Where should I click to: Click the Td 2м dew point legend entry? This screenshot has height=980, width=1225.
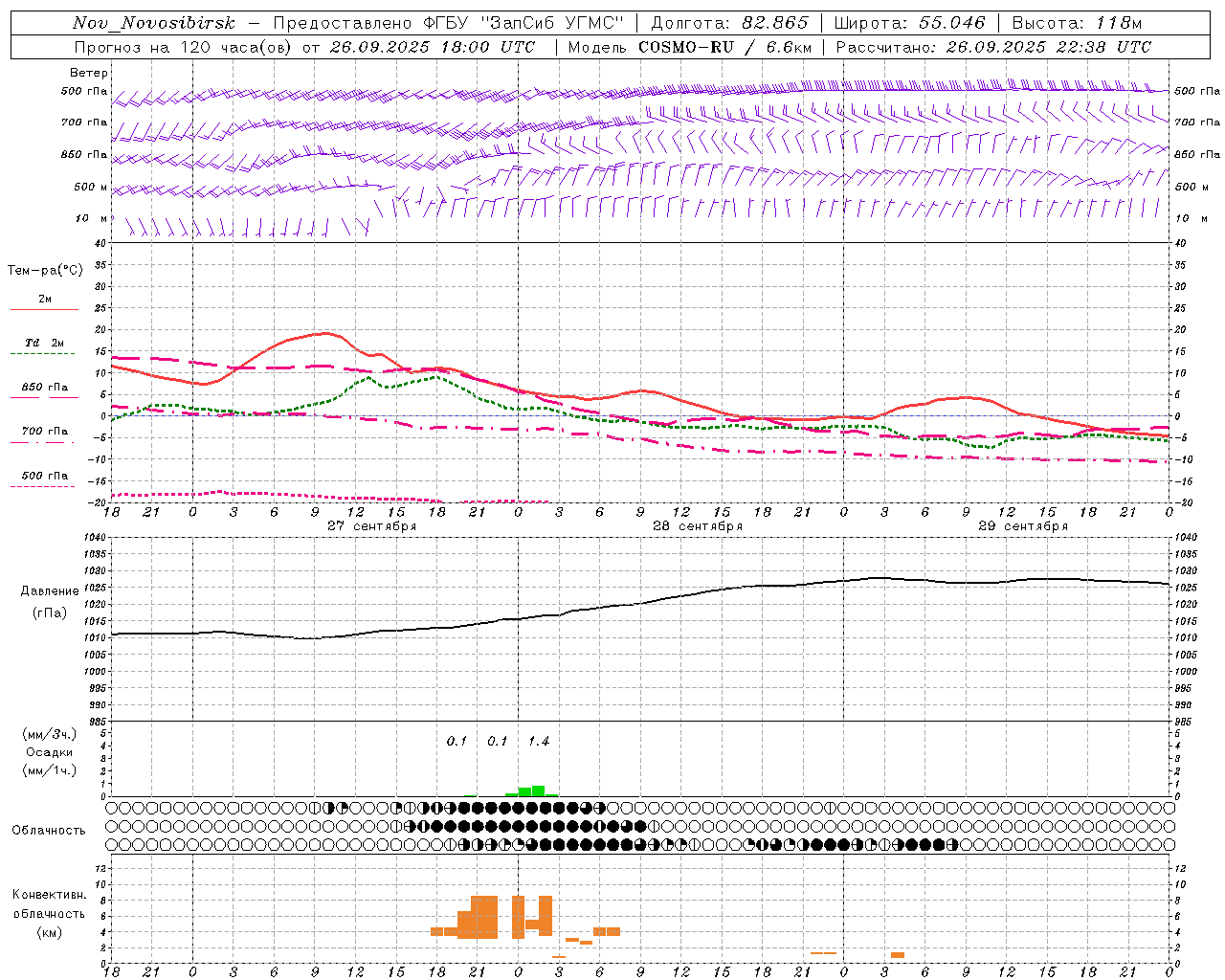coord(44,346)
